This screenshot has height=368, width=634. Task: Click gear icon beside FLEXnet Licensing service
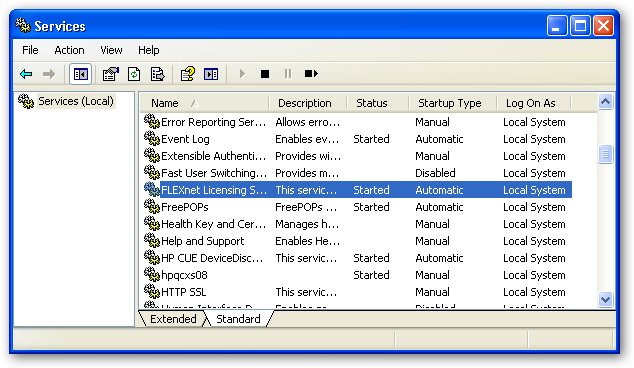click(x=152, y=190)
